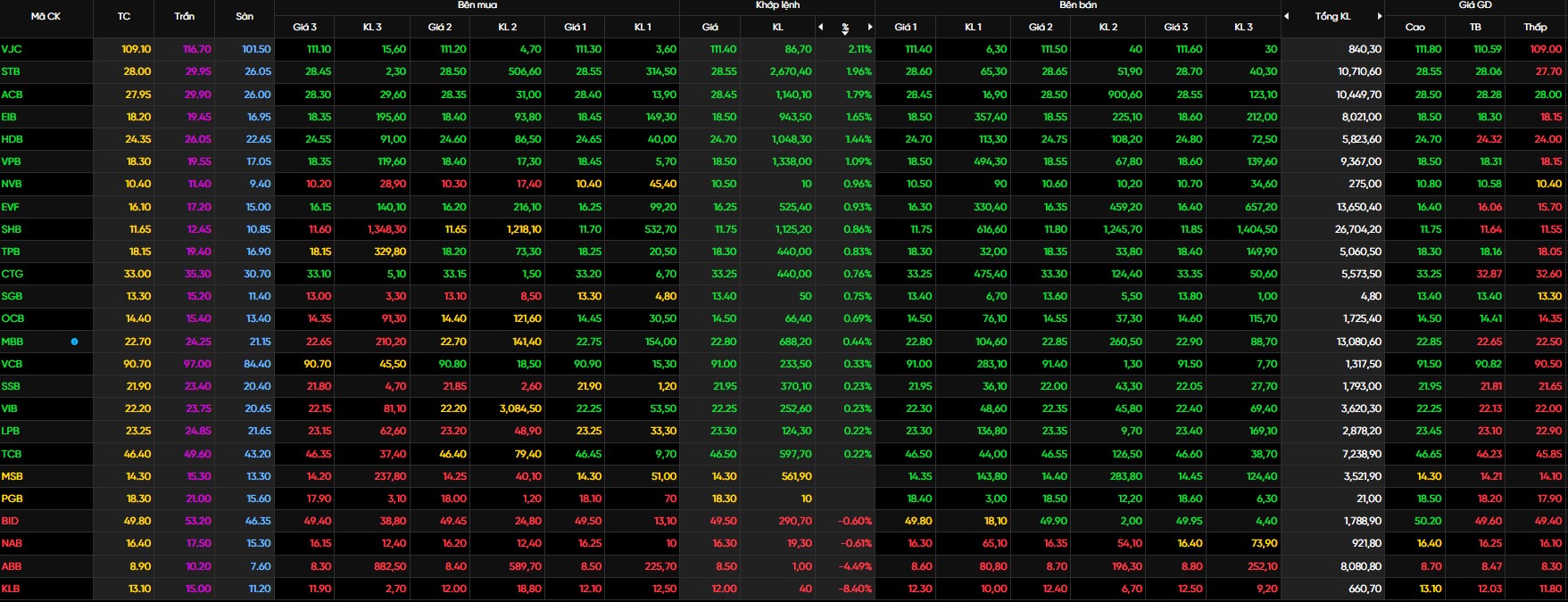The height and width of the screenshot is (602, 1568).
Task: Click the Bên bán header group
Action: 1078,5
